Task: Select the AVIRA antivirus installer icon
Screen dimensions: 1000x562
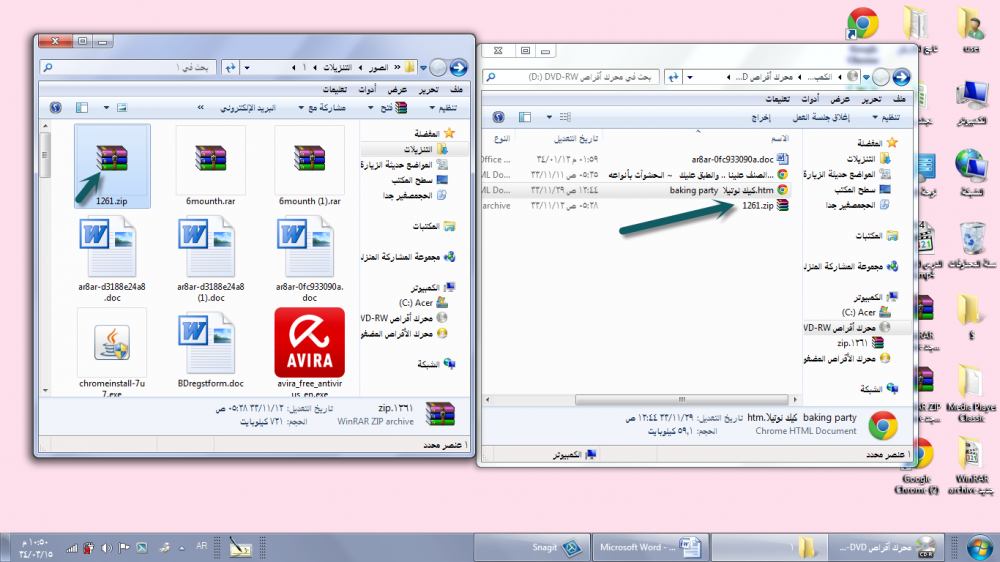Action: [309, 342]
